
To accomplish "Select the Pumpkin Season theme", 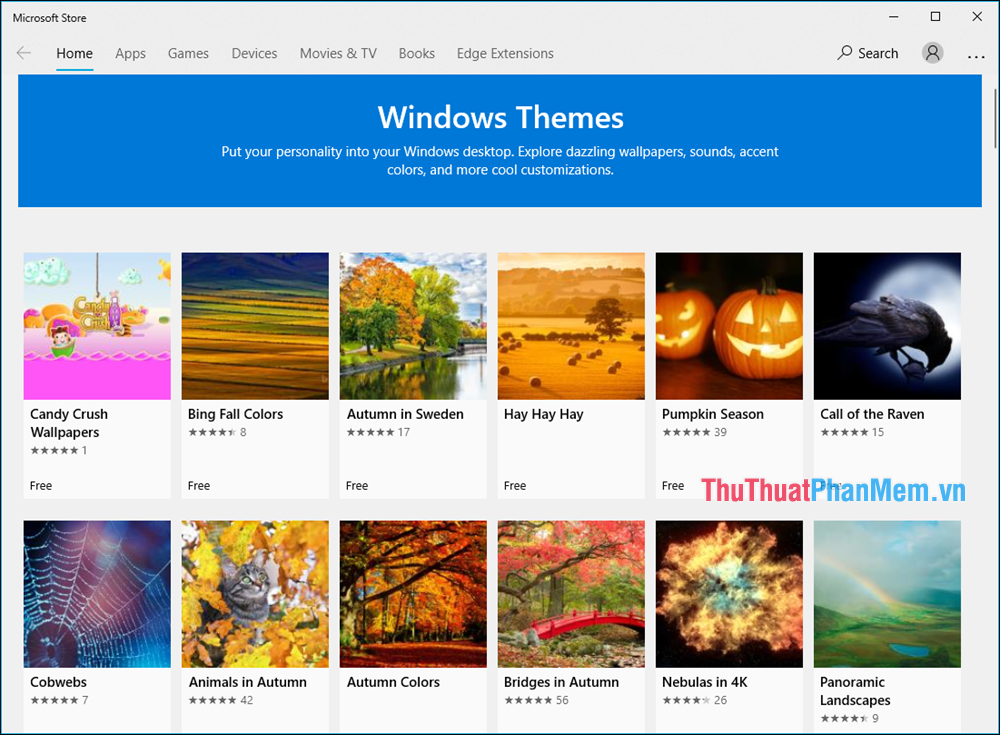I will coord(729,326).
